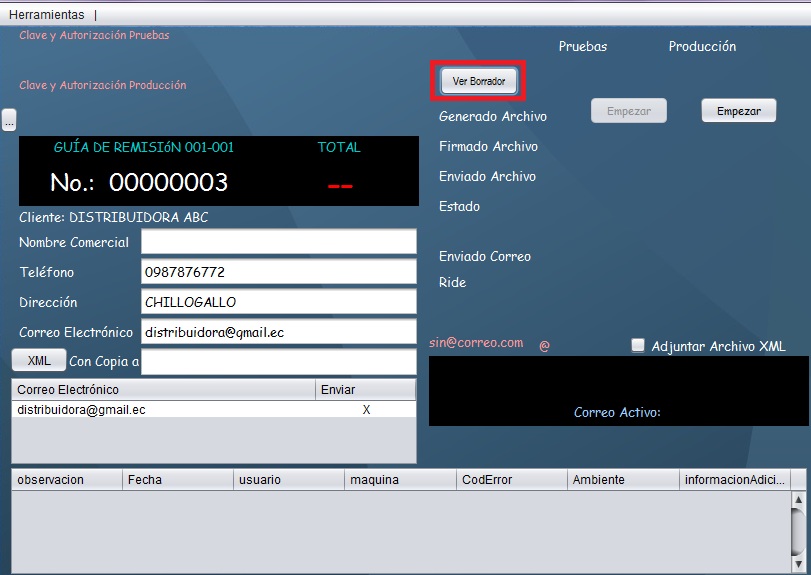
Task: Enable the Adjuntar Archivo XML checkbox
Action: pyautogui.click(x=638, y=346)
